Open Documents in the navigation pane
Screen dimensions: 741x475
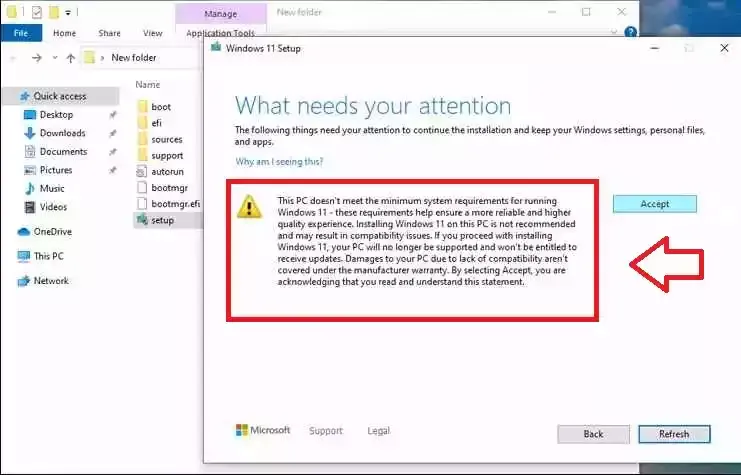pos(63,151)
